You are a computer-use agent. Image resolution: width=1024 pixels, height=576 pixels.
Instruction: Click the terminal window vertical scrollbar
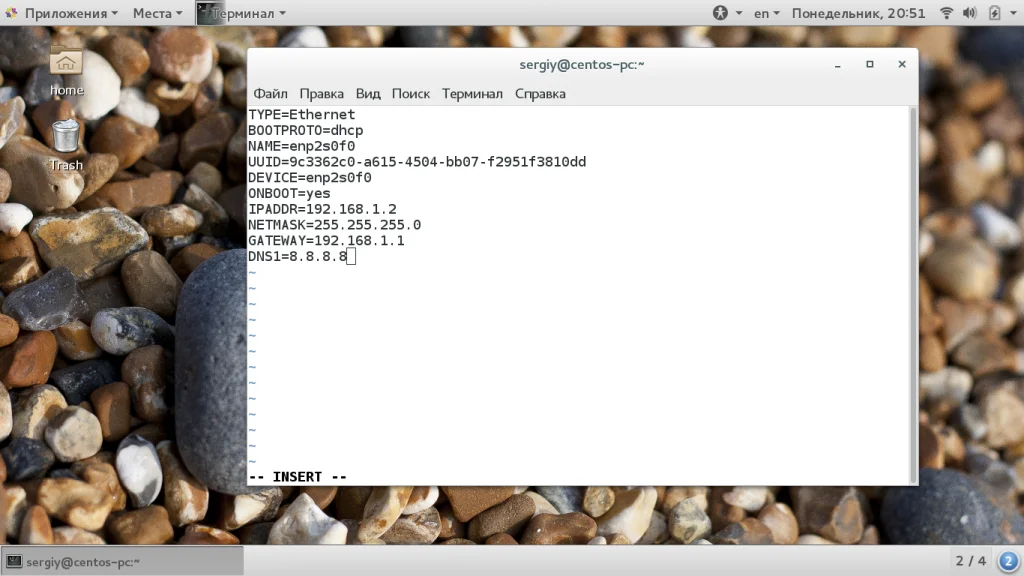(x=913, y=295)
